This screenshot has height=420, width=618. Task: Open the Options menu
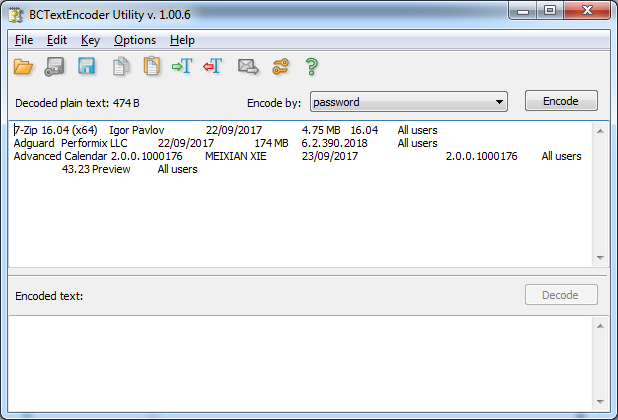pyautogui.click(x=135, y=40)
